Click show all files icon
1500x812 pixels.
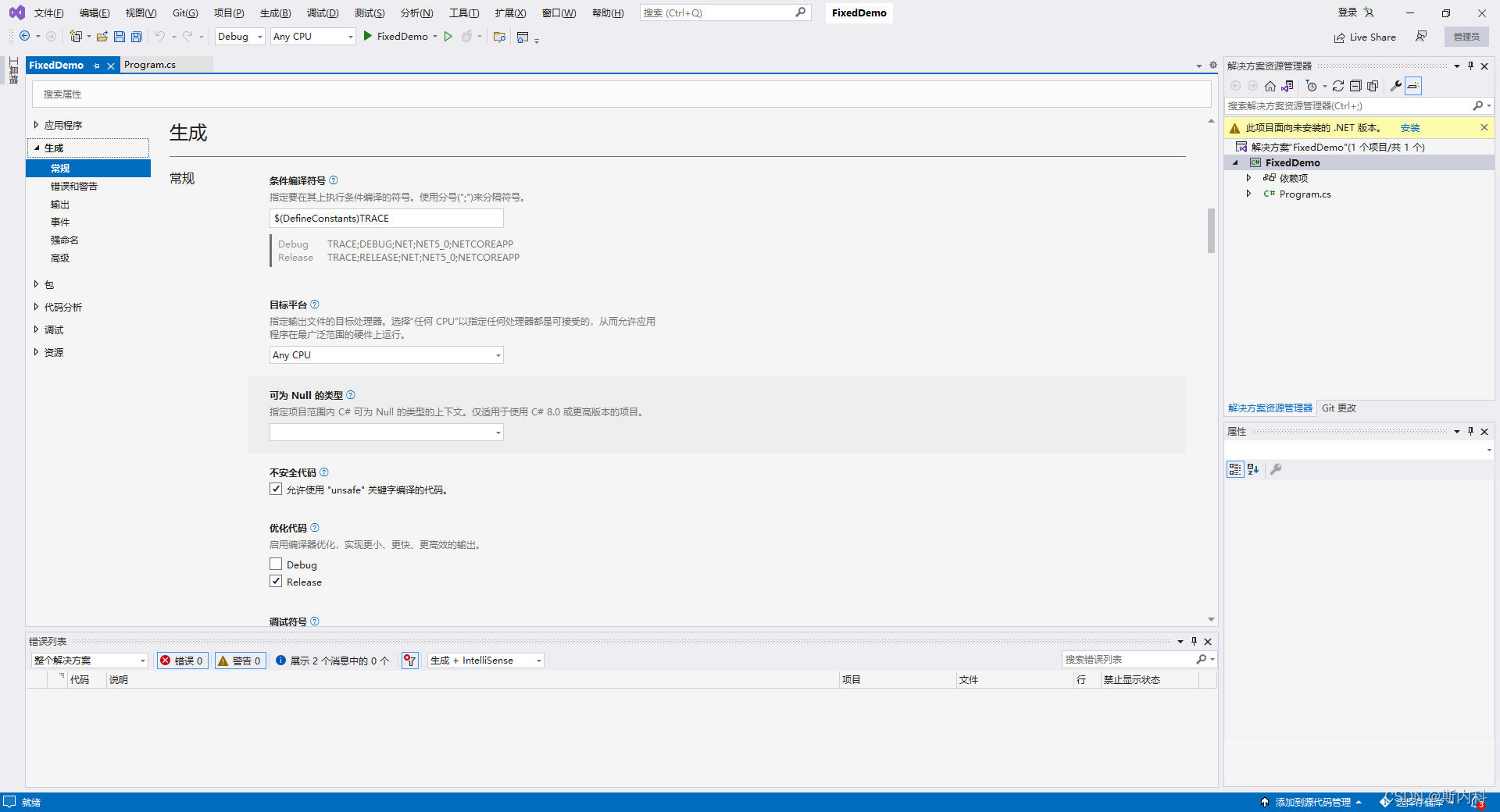pyautogui.click(x=1373, y=86)
